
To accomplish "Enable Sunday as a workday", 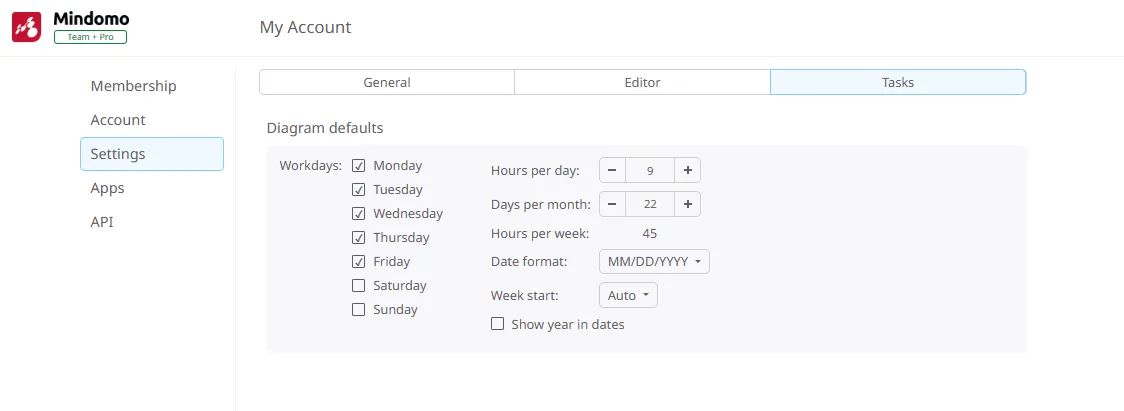I will coord(358,310).
